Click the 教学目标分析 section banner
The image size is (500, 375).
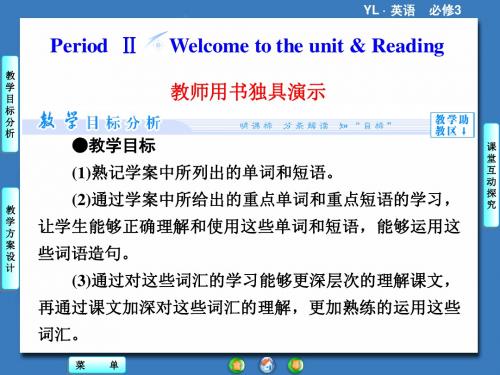[100, 121]
